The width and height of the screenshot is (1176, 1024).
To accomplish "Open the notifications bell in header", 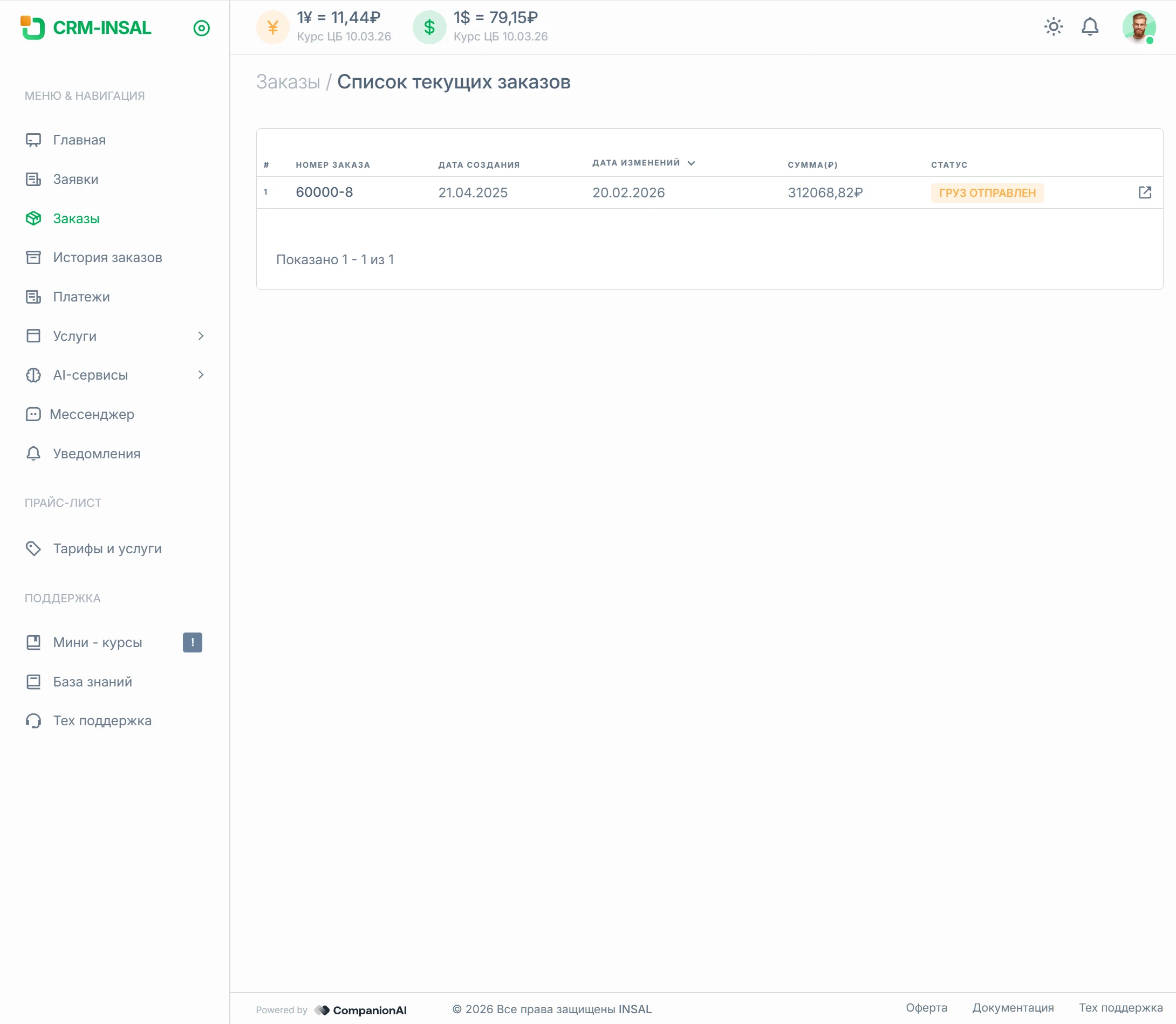I will pyautogui.click(x=1090, y=27).
